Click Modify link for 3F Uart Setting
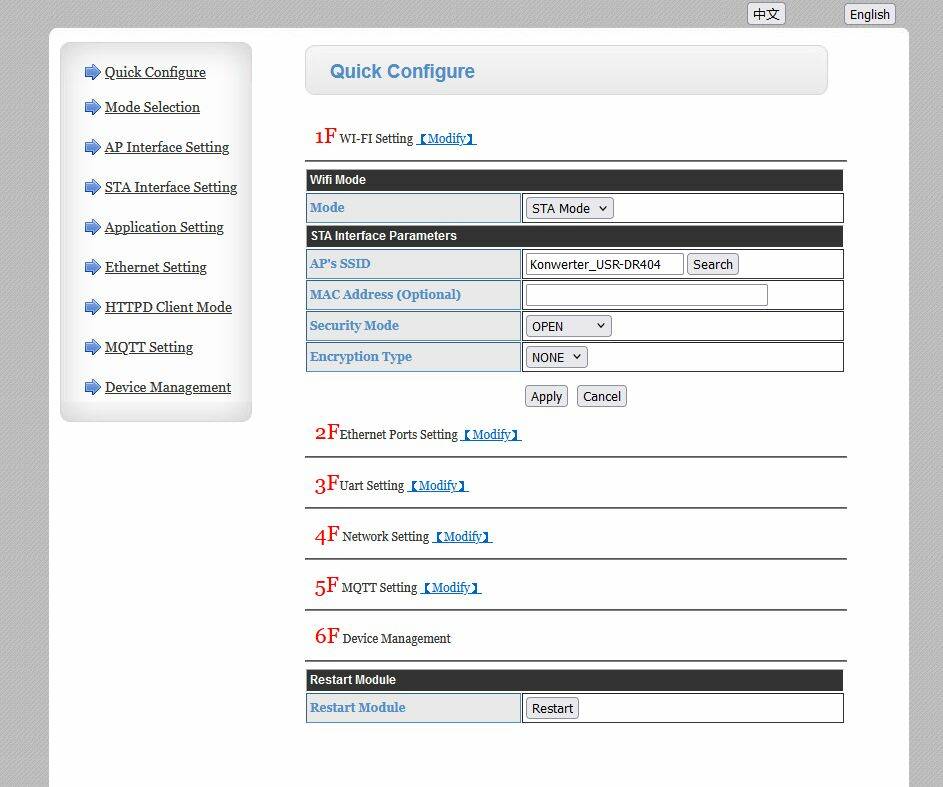943x787 pixels. pyautogui.click(x=438, y=486)
